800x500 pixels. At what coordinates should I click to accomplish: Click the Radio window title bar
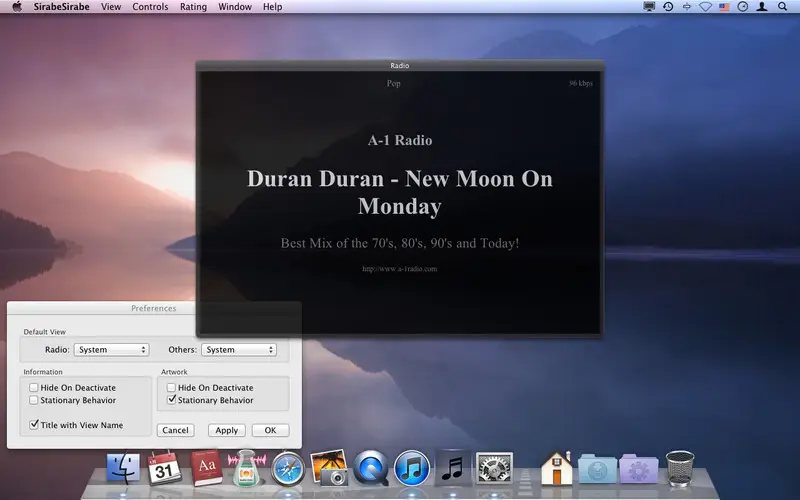(399, 65)
